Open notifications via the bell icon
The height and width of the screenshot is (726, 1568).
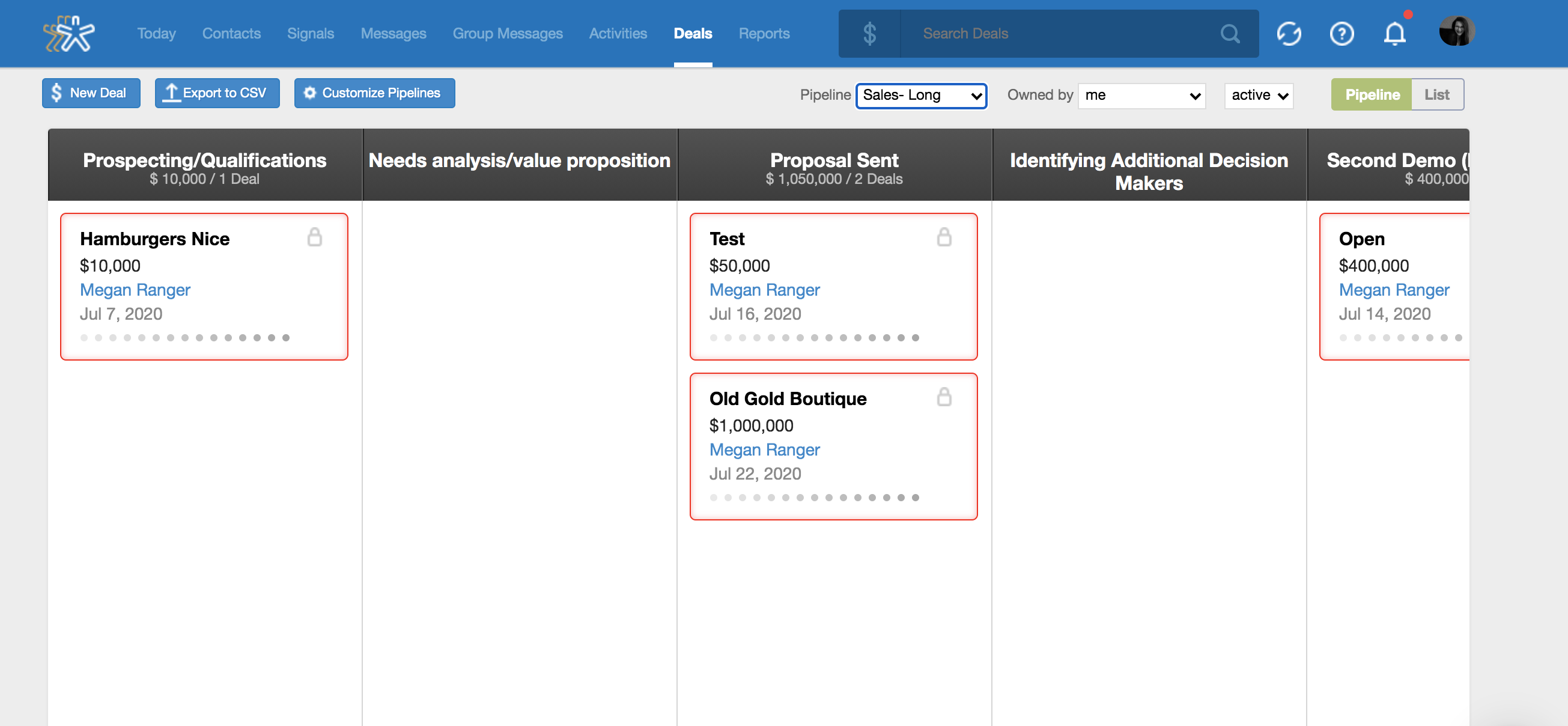(1394, 35)
